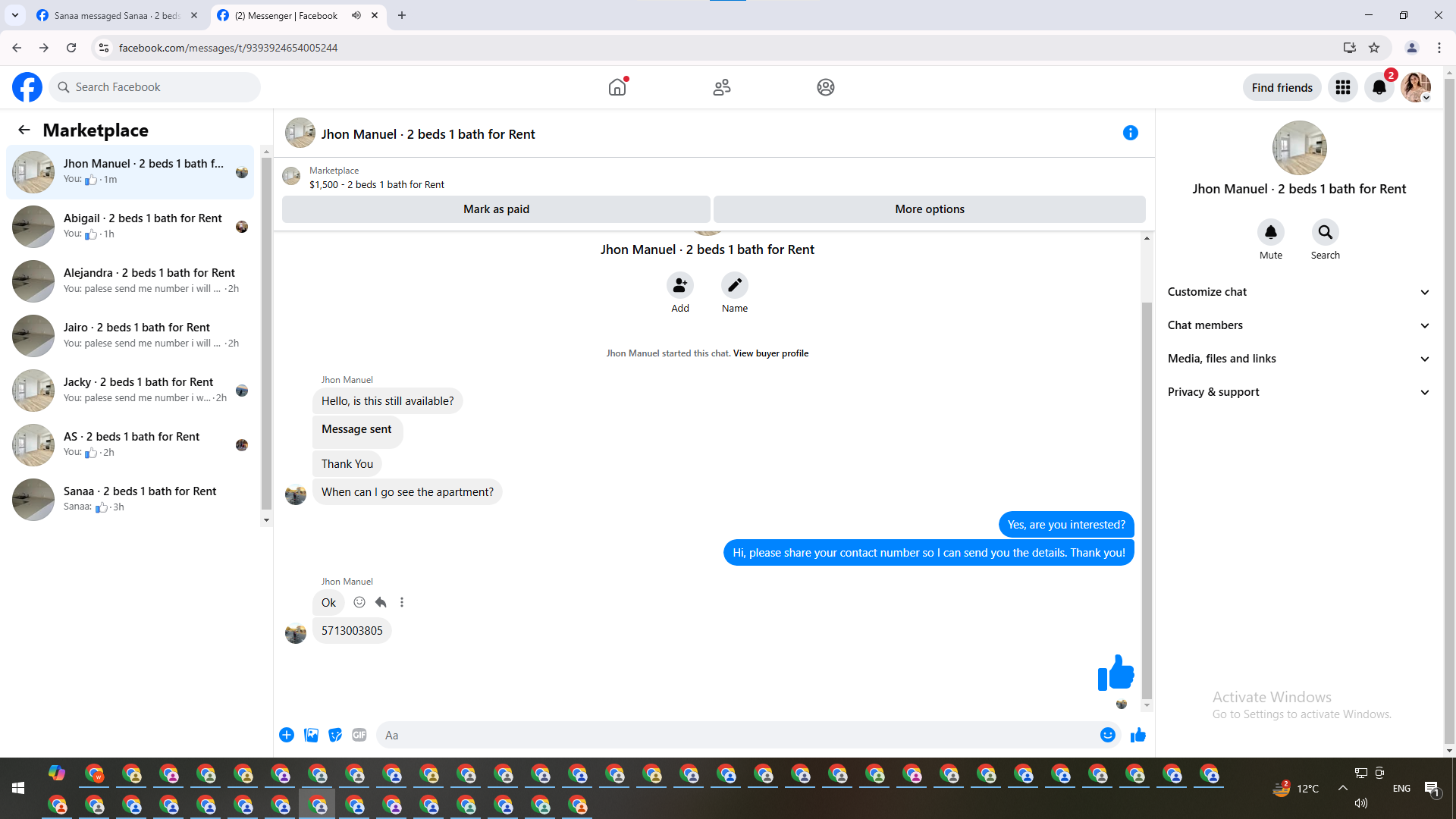The width and height of the screenshot is (1456, 819).
Task: Click the More options button
Action: [x=930, y=209]
